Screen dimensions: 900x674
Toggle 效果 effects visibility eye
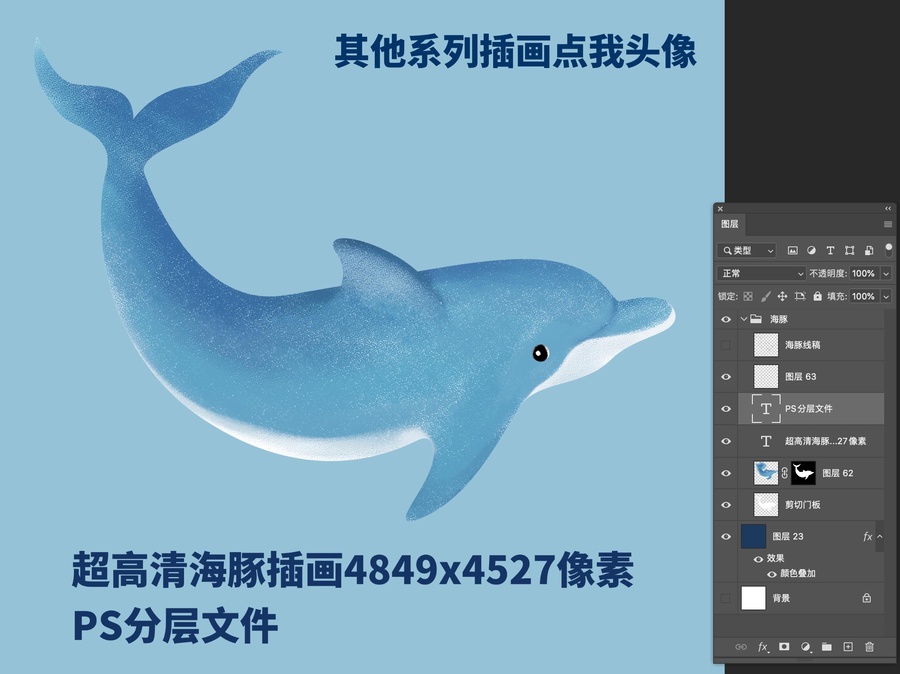click(x=758, y=559)
